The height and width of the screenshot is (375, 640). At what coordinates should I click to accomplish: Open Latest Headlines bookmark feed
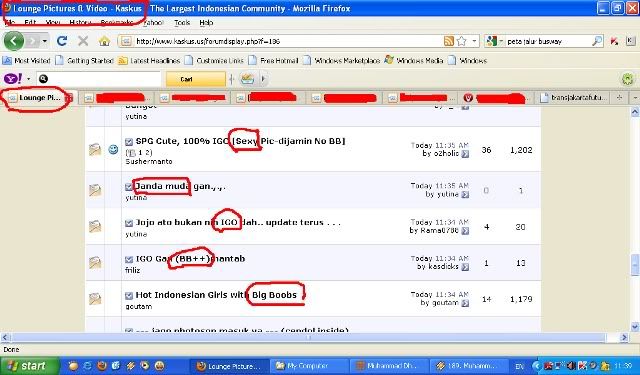pyautogui.click(x=149, y=60)
